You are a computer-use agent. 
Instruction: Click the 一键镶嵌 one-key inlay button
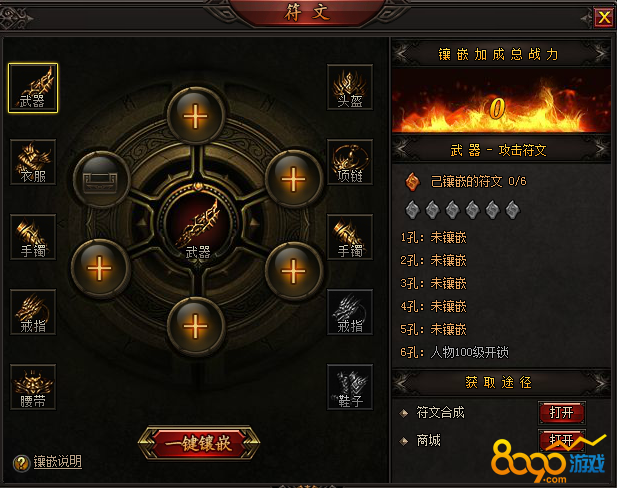coord(199,443)
